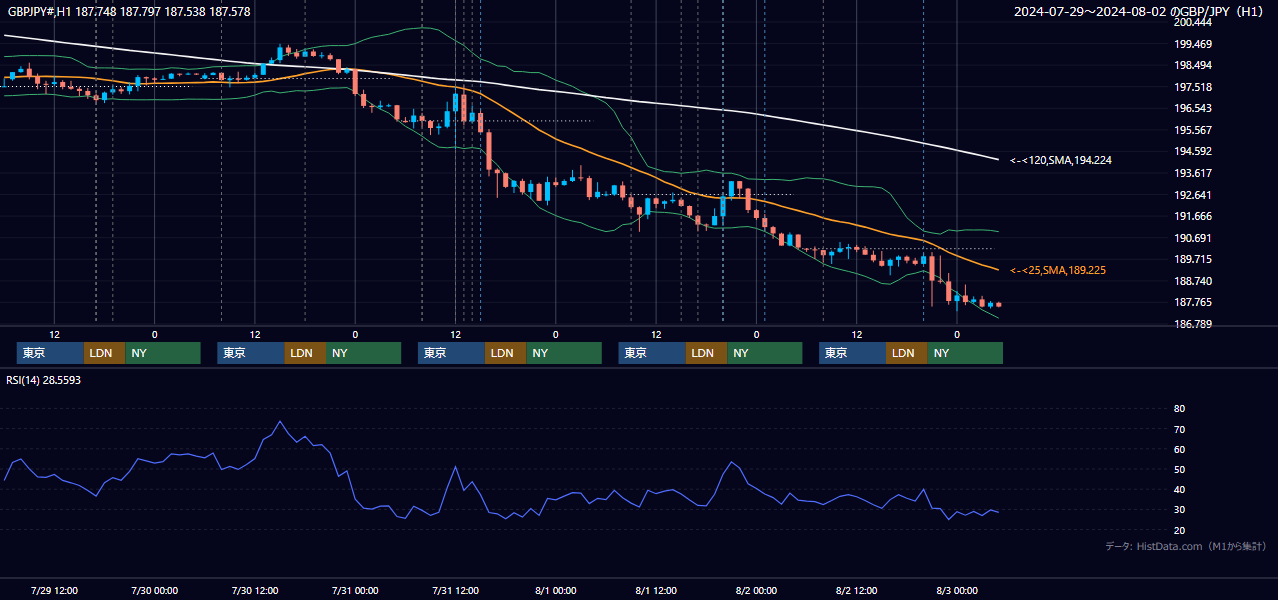Click the 200.444 price axis label
This screenshot has width=1278, height=600.
click(1193, 22)
